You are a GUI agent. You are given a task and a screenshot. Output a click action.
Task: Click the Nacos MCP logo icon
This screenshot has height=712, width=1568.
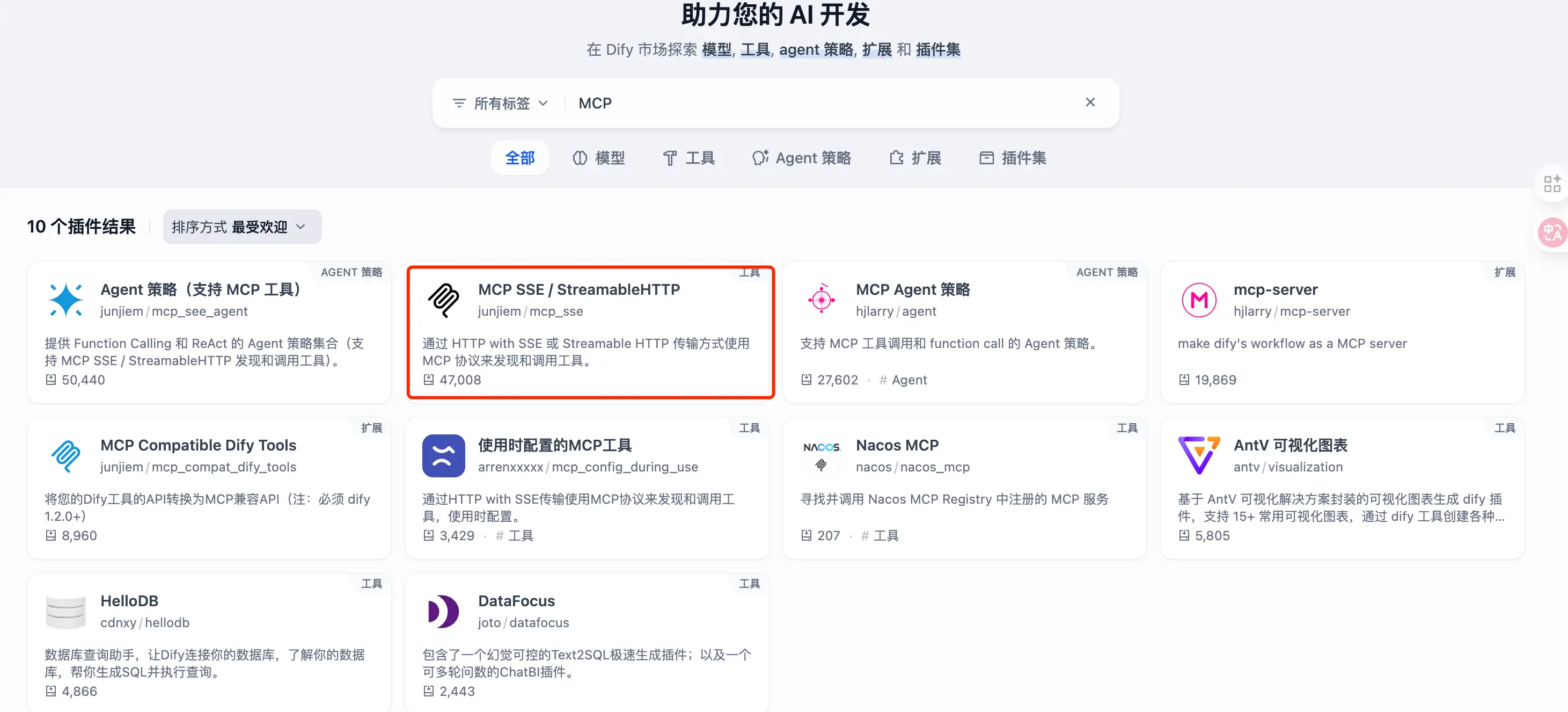tap(821, 455)
